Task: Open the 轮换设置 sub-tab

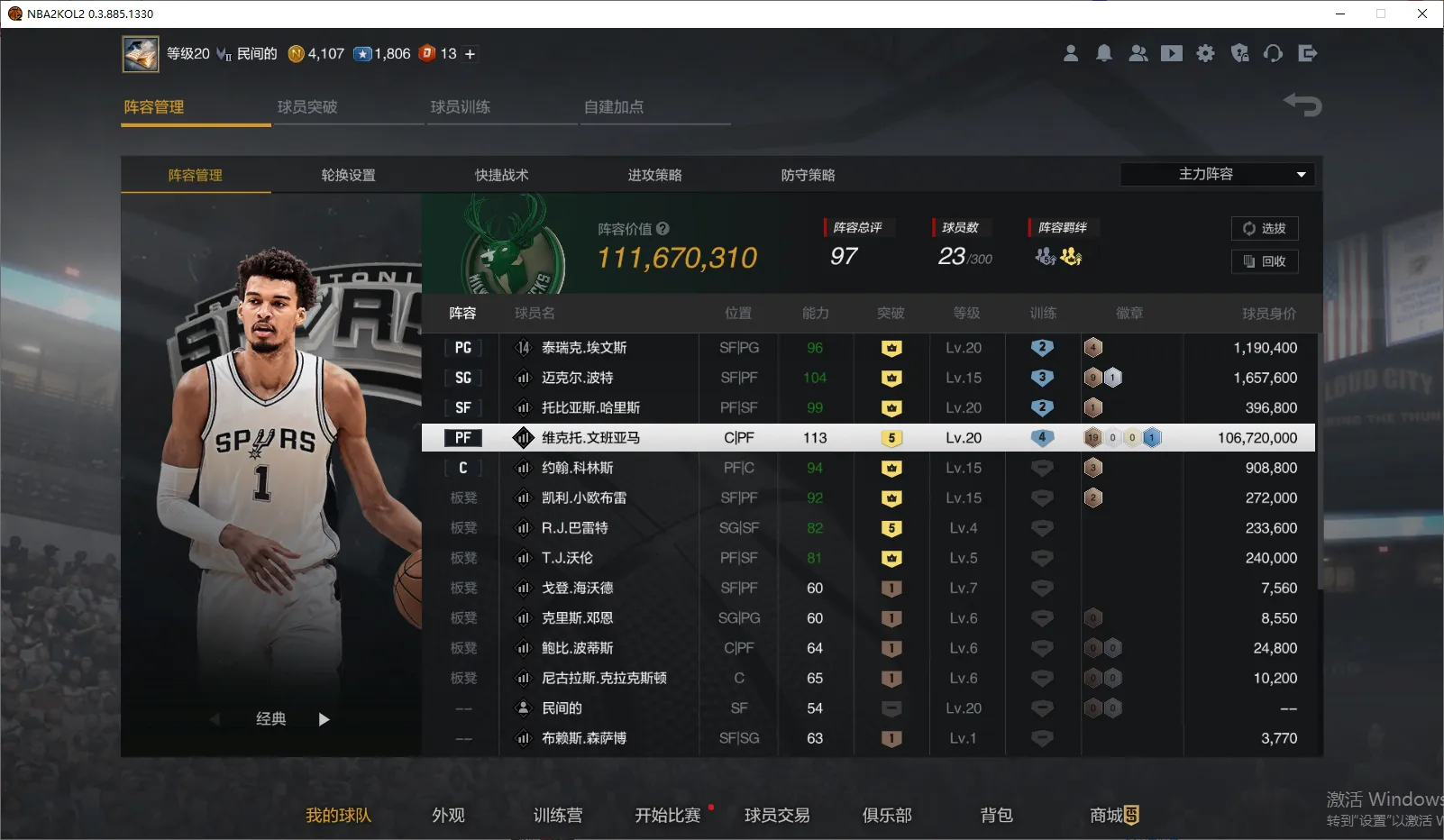Action: (349, 175)
